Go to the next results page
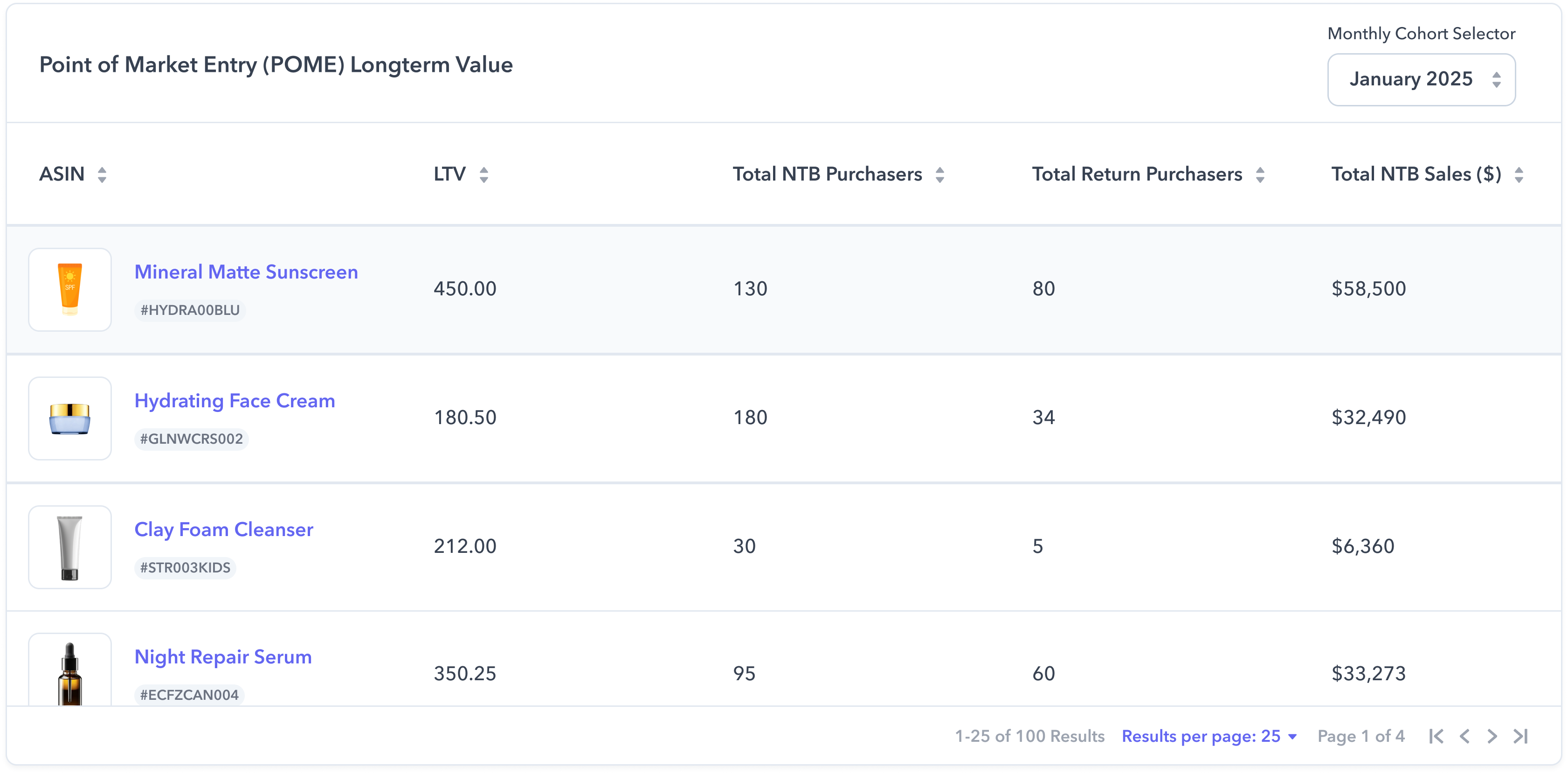Screen dimensions: 1568x774 tap(1492, 736)
